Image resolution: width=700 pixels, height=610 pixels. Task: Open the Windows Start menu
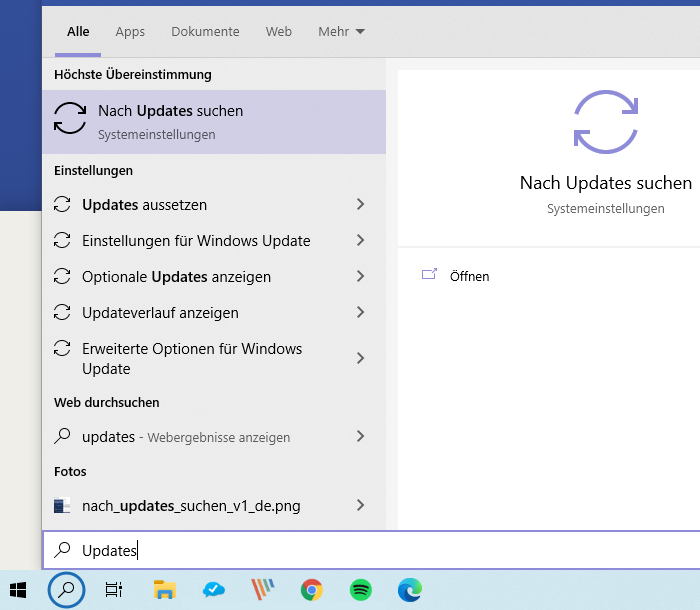[18, 590]
